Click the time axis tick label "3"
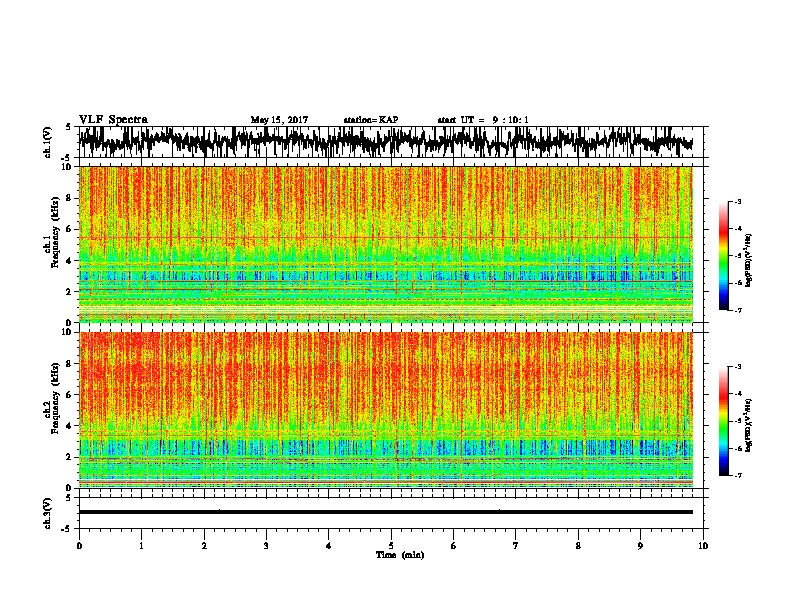The width and height of the screenshot is (792, 612). tap(266, 546)
